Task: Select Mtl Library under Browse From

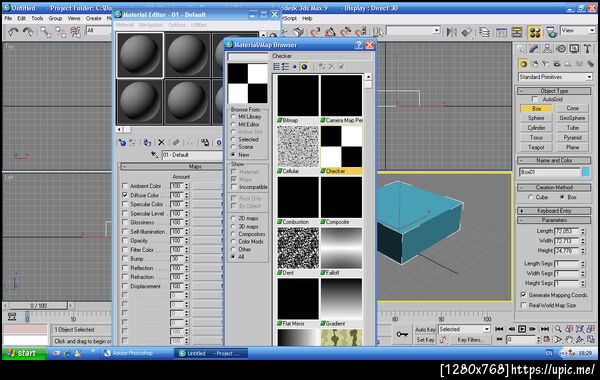Action: (x=233, y=116)
